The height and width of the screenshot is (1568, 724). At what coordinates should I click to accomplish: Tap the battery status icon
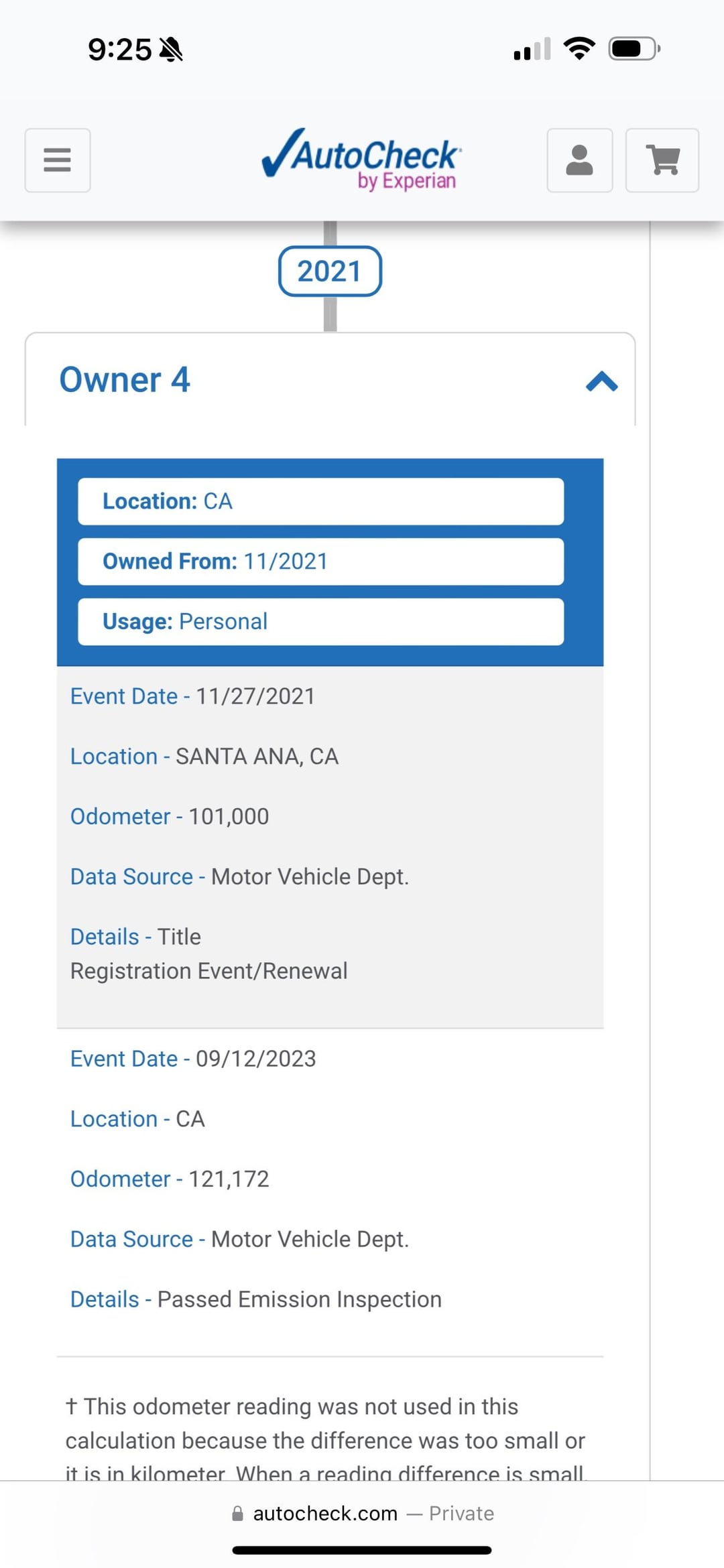(x=633, y=49)
